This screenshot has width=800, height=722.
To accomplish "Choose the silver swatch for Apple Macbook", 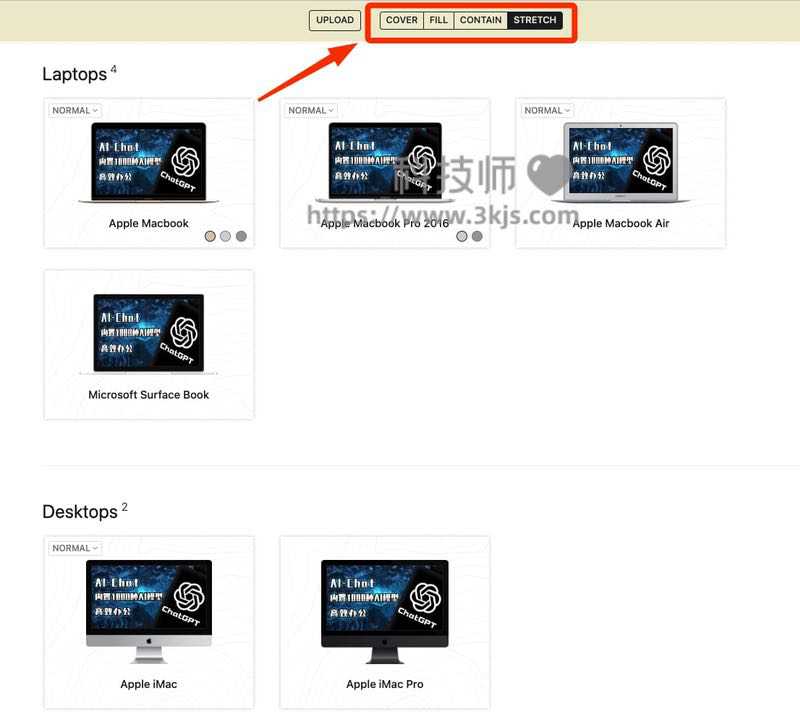I will click(x=226, y=236).
